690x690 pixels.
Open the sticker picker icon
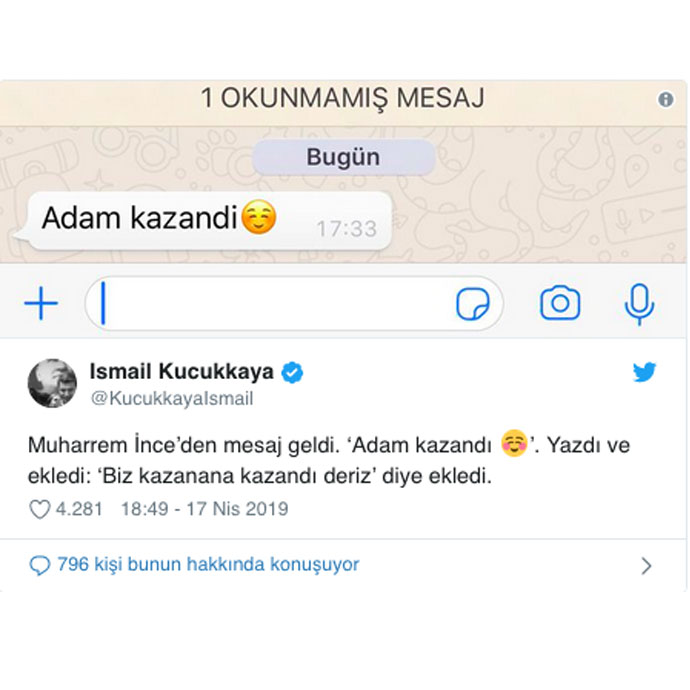tap(472, 304)
